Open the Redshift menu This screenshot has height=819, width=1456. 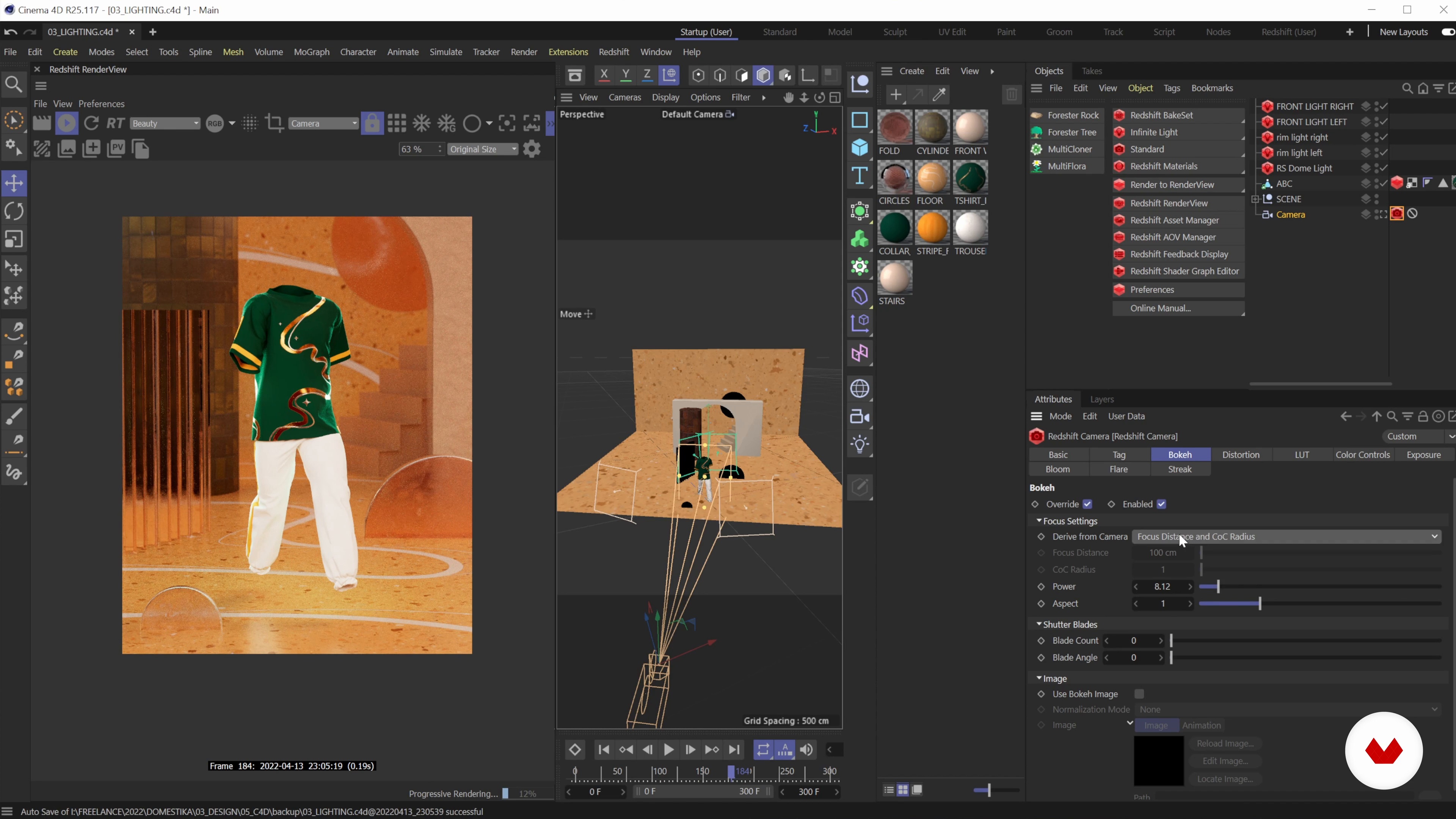(613, 52)
